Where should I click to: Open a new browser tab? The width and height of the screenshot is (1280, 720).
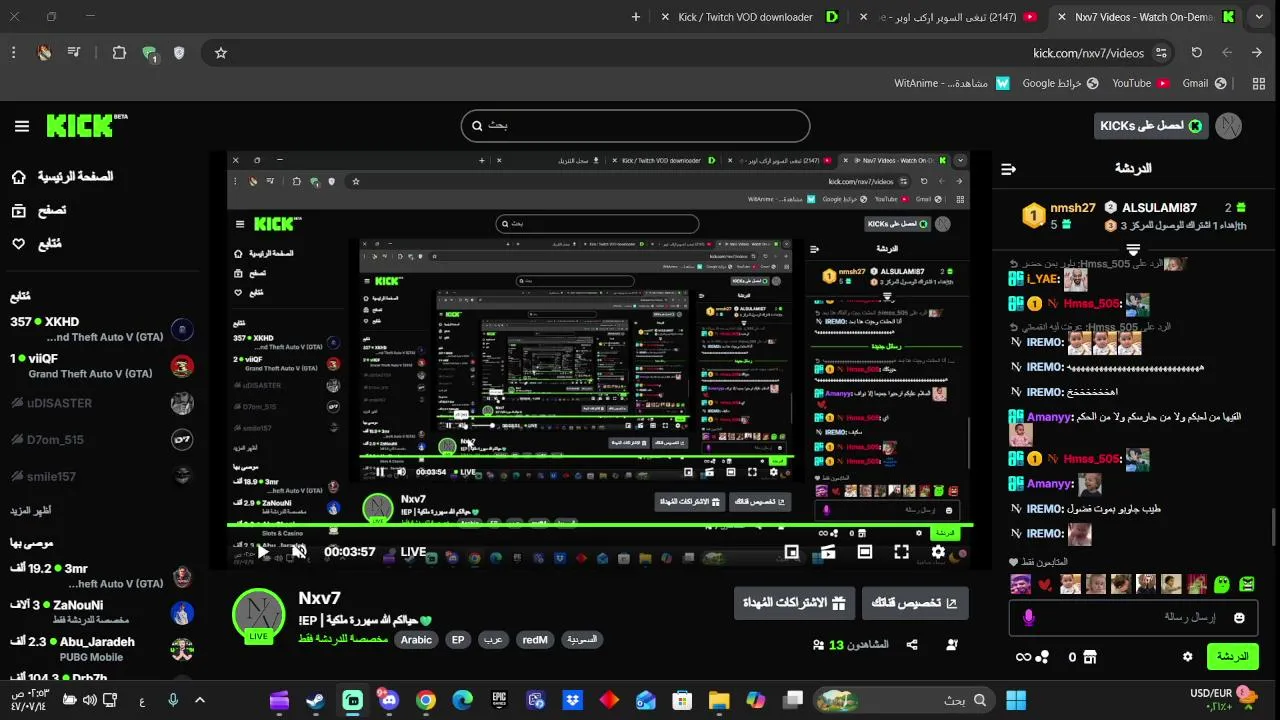(636, 17)
